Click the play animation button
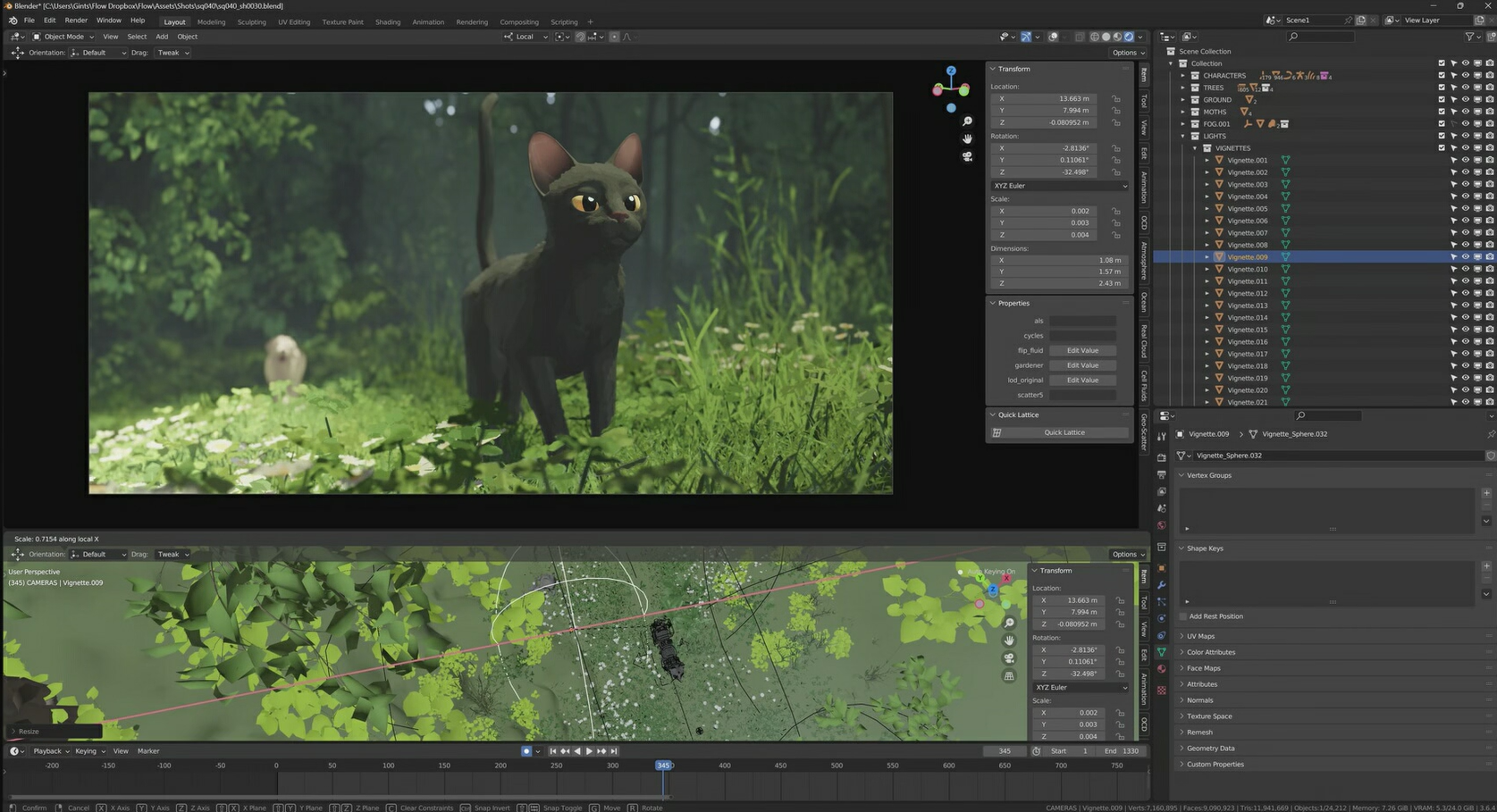Screen dimensions: 1497x812 point(589,751)
